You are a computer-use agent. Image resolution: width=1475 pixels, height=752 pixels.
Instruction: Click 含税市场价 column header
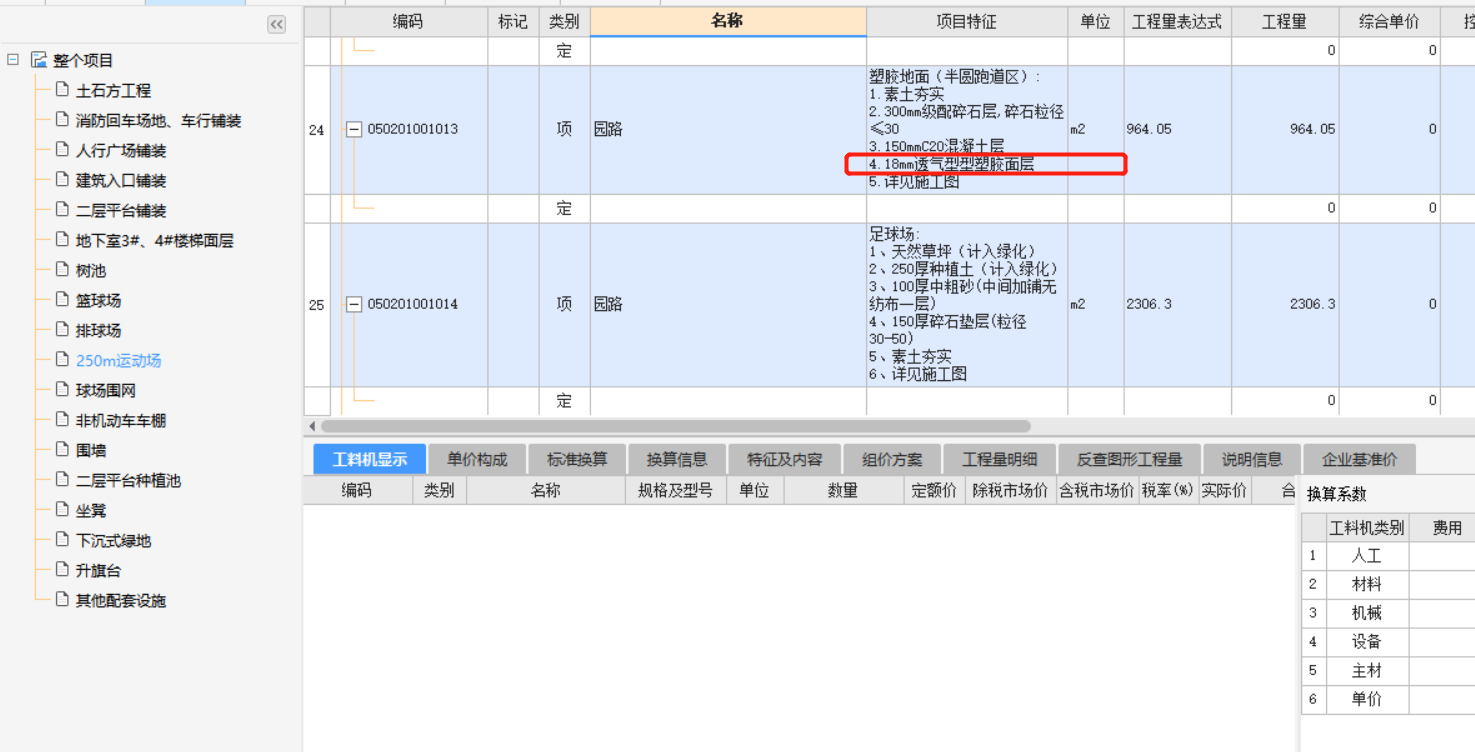point(1097,490)
